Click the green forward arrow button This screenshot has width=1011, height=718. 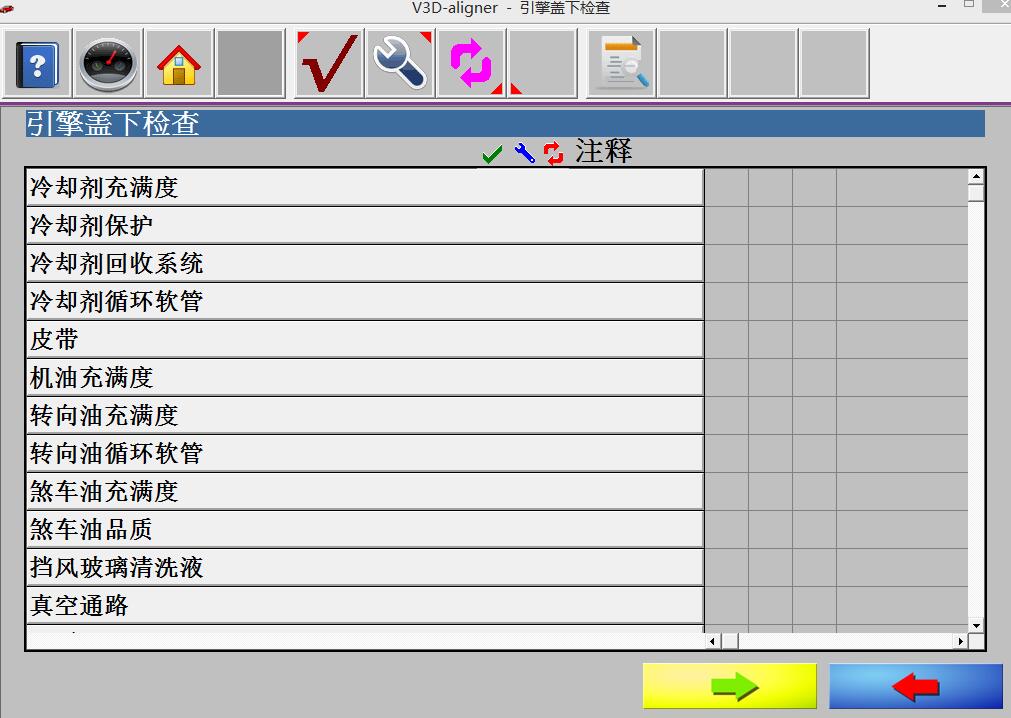(731, 687)
